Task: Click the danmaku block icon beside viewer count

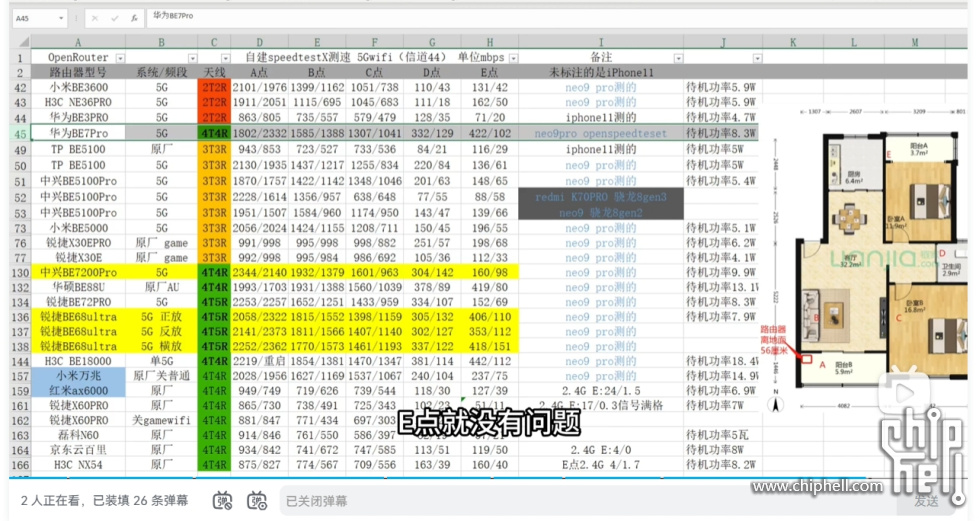Action: [222, 501]
